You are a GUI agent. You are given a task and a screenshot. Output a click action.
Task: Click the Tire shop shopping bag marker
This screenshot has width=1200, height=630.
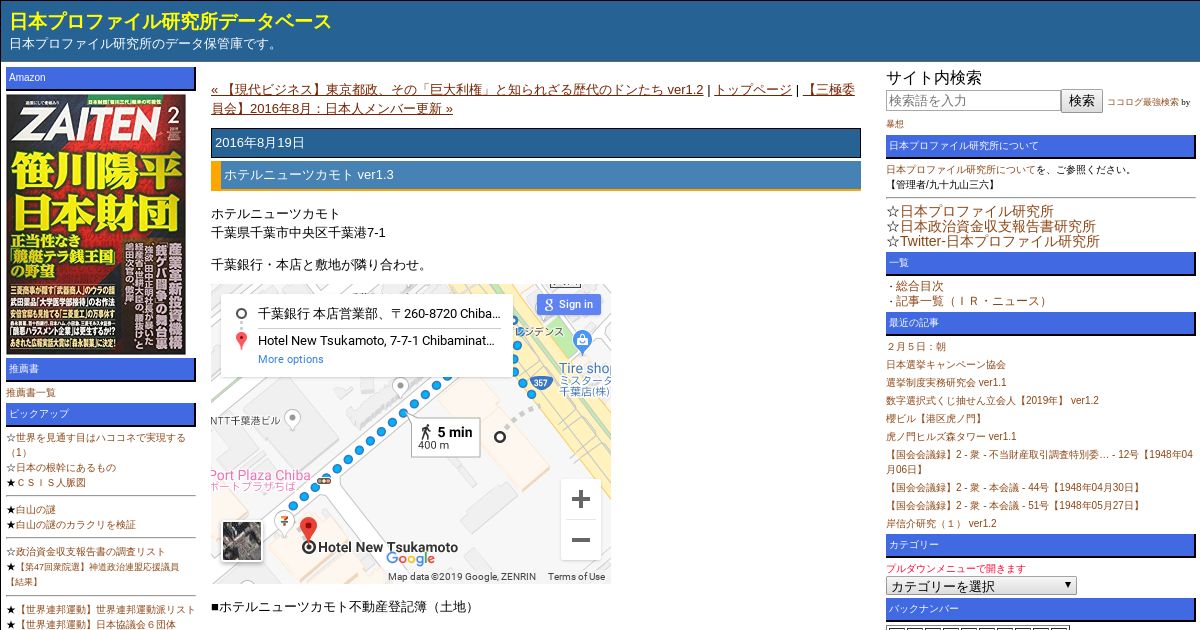pos(583,343)
